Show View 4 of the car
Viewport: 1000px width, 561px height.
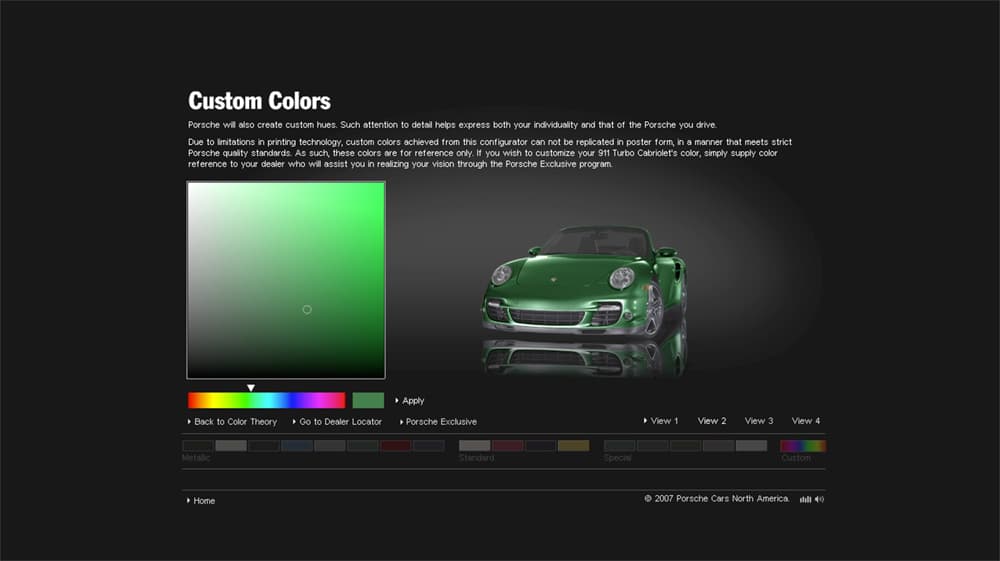click(806, 421)
